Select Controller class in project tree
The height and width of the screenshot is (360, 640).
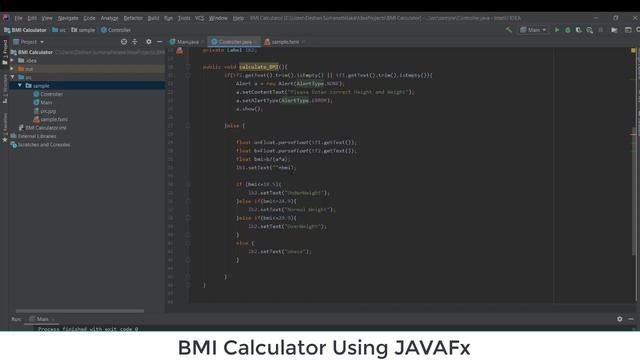[x=48, y=94]
